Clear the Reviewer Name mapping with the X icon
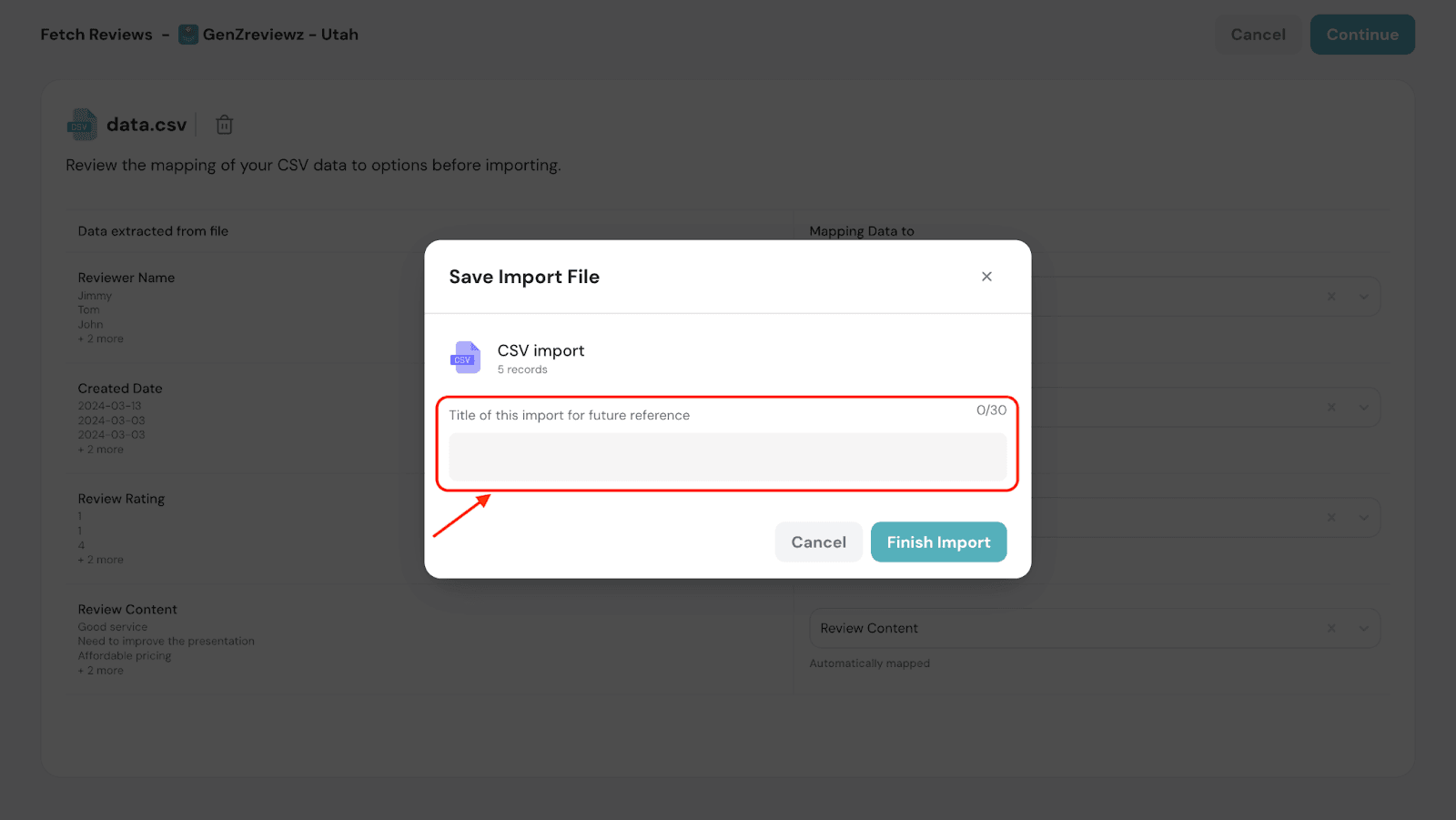The image size is (1456, 820). coord(1331,297)
